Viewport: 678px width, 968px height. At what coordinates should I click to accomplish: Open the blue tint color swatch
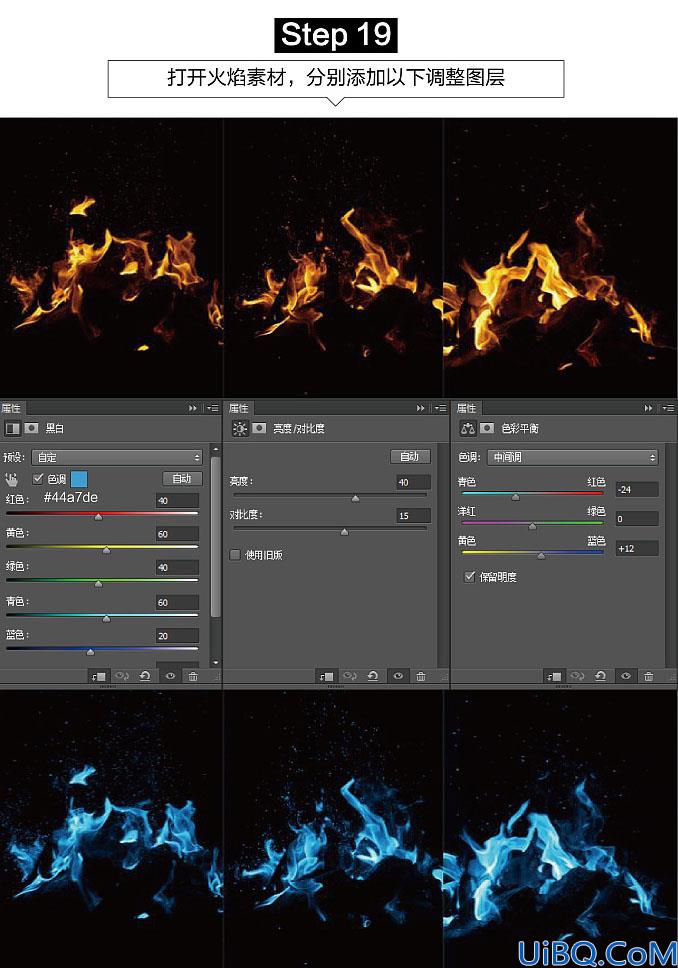79,478
